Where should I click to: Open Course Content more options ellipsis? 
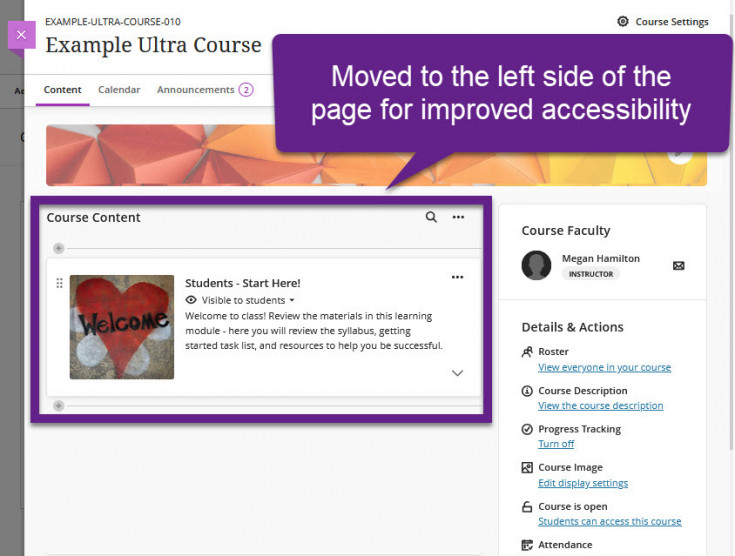tap(458, 217)
